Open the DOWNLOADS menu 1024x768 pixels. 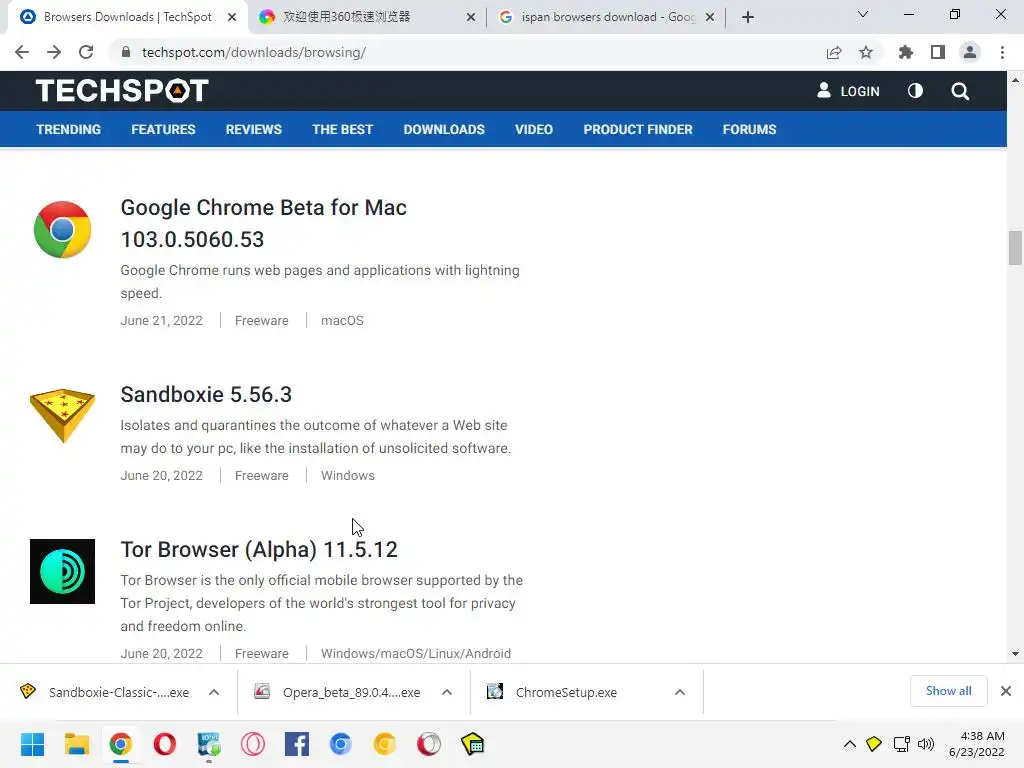(444, 129)
